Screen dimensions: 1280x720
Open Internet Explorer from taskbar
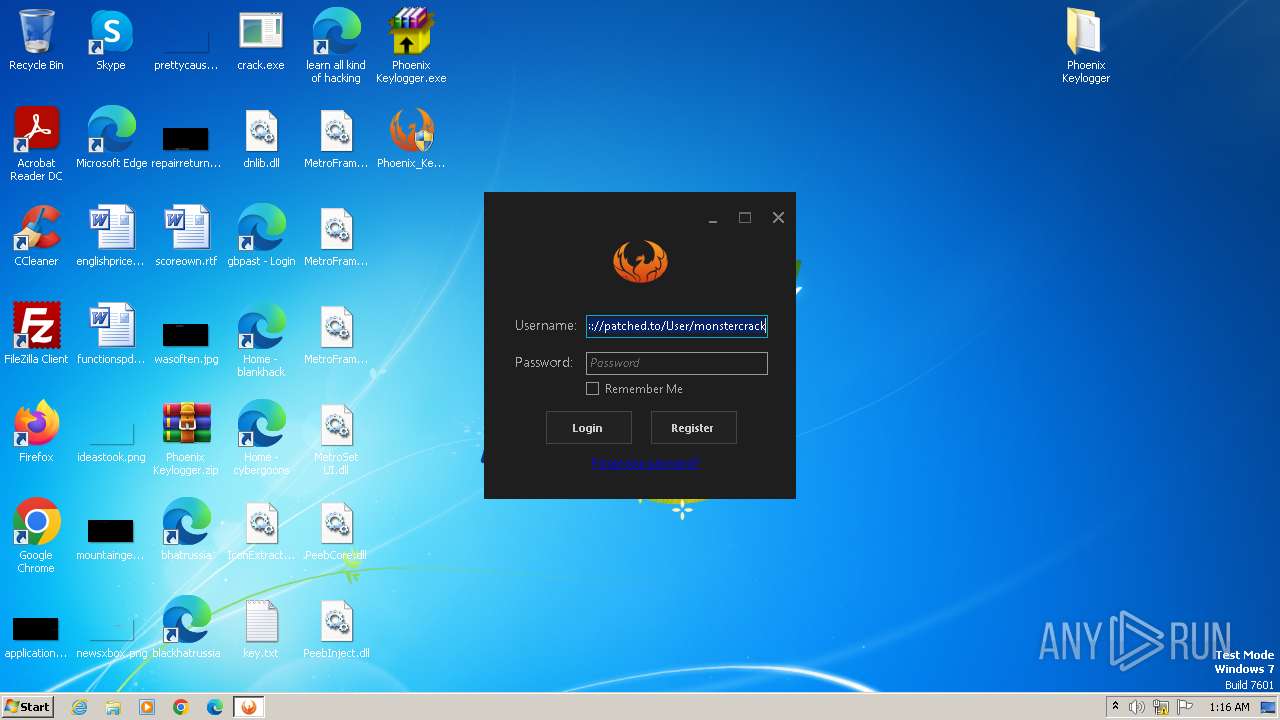(x=79, y=707)
